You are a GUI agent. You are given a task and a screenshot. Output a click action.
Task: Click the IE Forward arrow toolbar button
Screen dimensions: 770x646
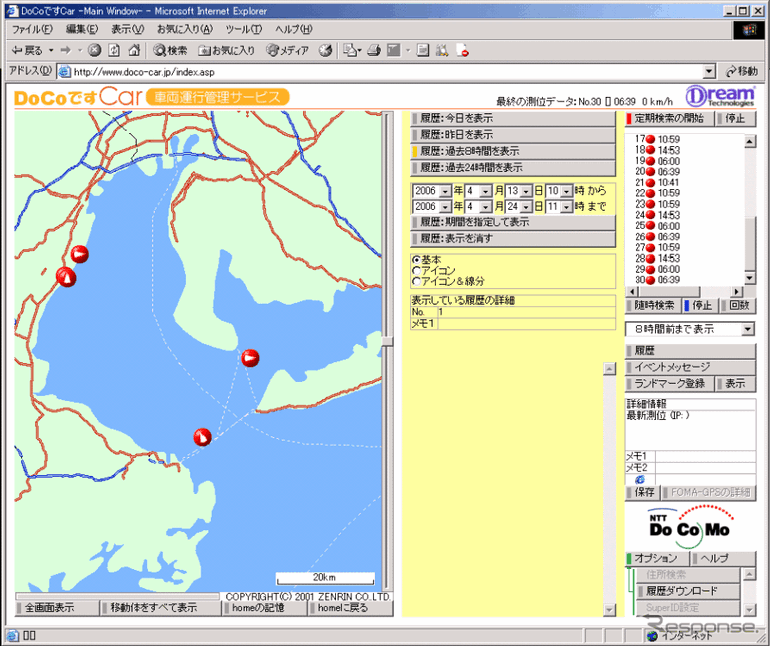(x=67, y=50)
